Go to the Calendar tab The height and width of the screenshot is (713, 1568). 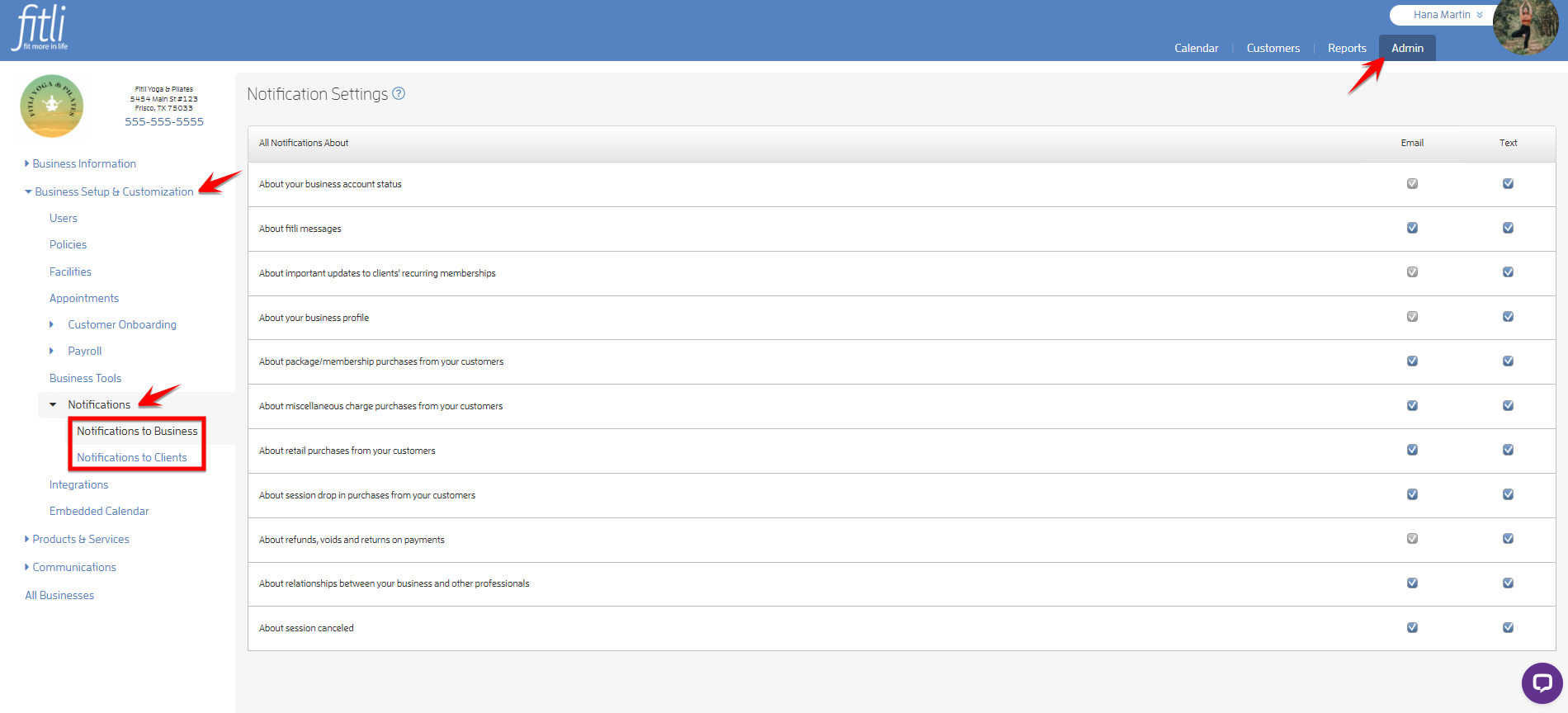point(1196,48)
